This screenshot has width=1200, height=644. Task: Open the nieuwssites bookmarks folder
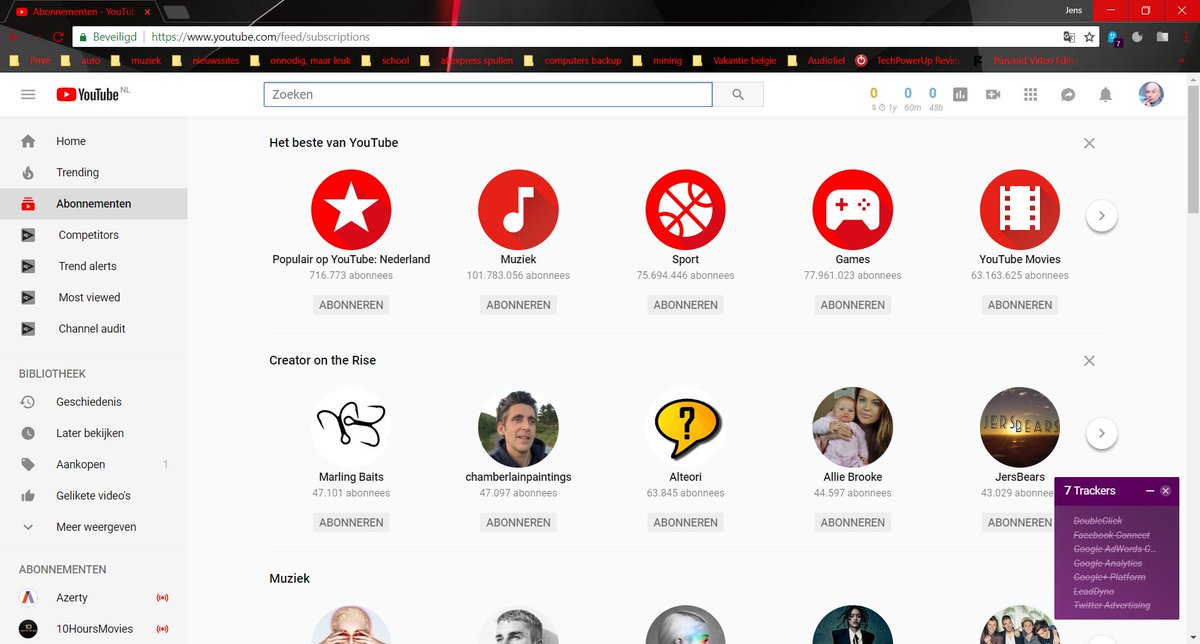[207, 60]
